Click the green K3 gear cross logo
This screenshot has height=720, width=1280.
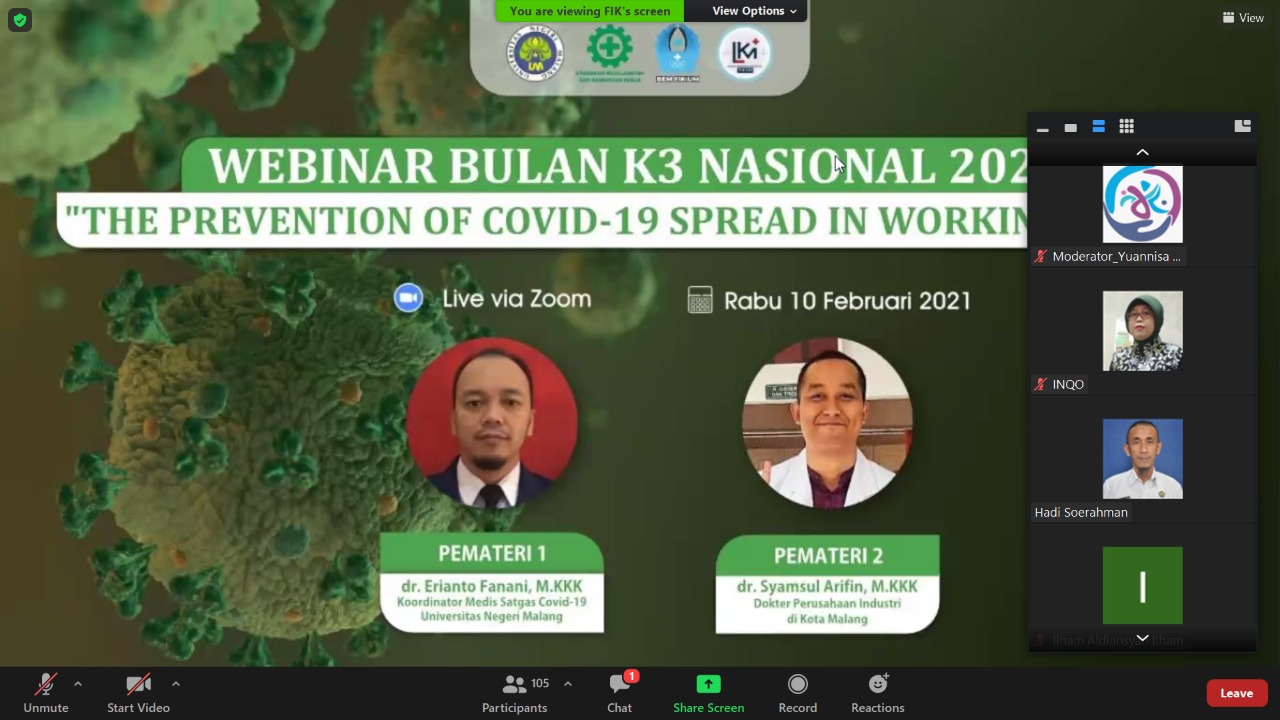click(609, 53)
